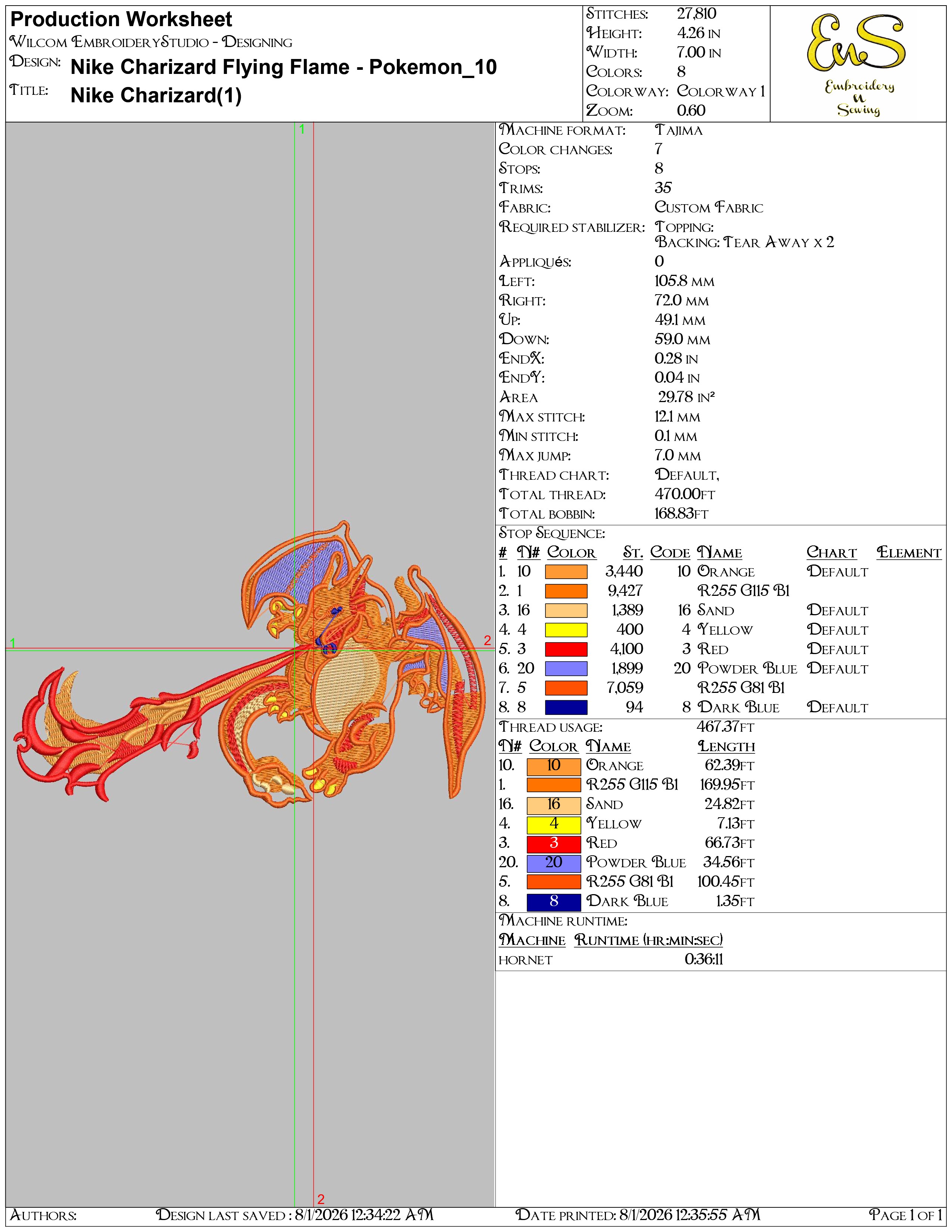The height and width of the screenshot is (1232, 952).
Task: Click the EndX value "0.28 in"
Action: tap(676, 359)
